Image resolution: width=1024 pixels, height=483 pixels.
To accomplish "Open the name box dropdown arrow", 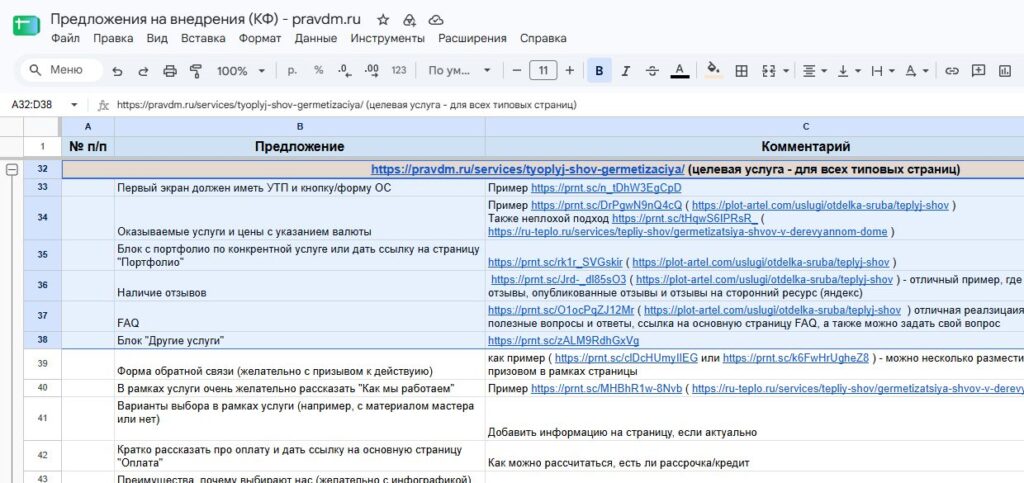I will coord(74,105).
